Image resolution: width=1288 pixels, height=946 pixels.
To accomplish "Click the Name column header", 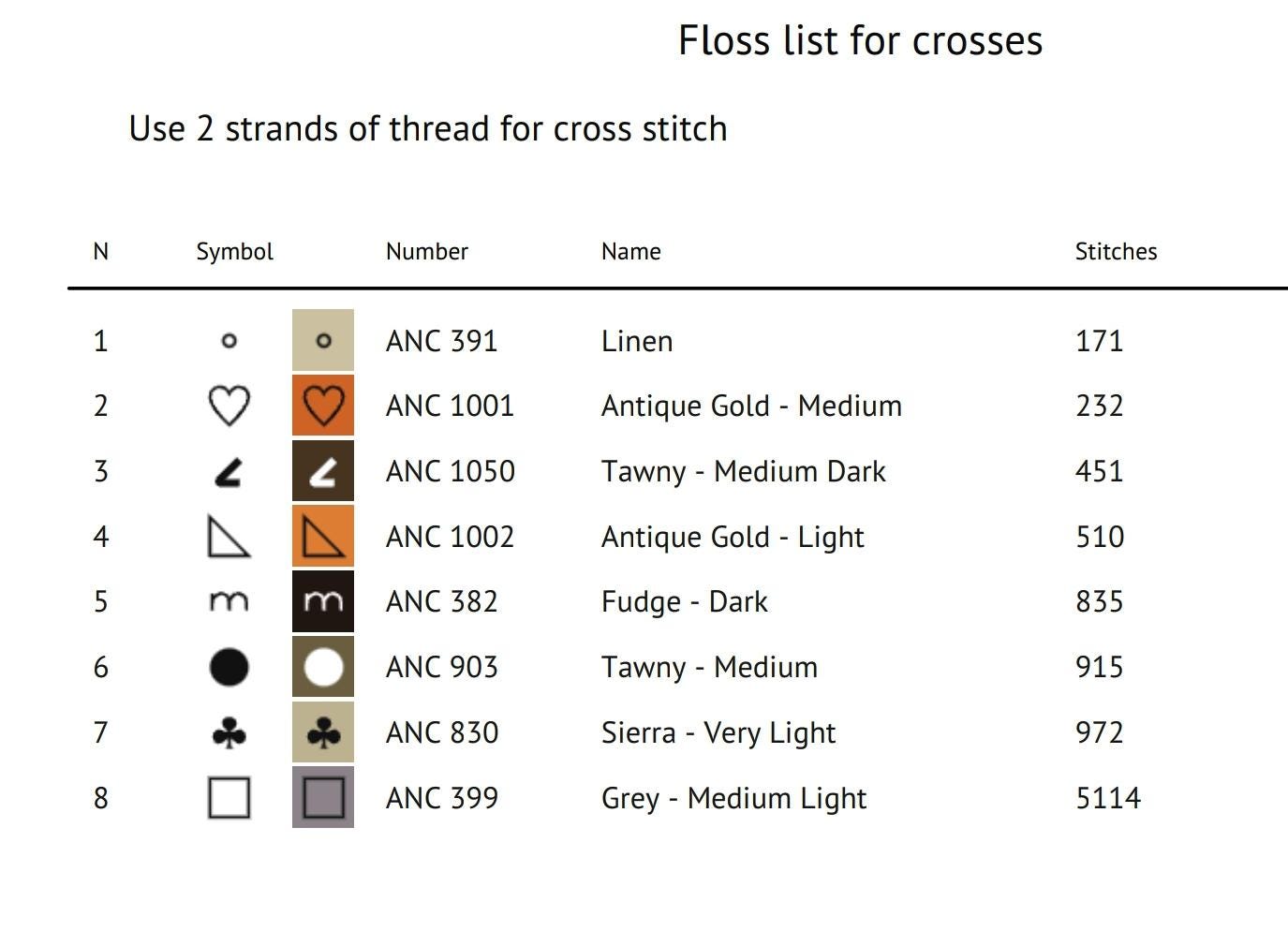I will [630, 251].
